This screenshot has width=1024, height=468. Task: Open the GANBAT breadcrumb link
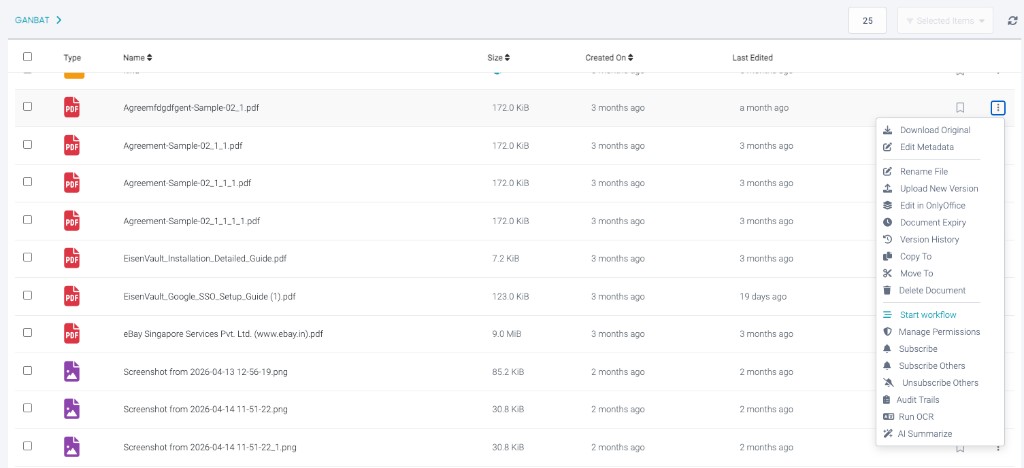coord(33,20)
